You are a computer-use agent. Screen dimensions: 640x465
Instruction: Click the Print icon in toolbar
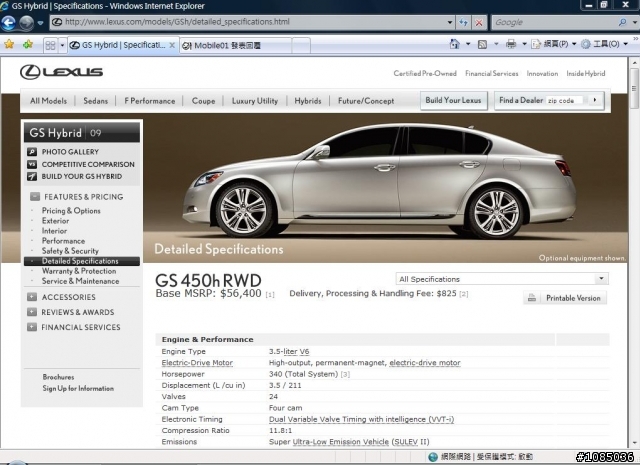[511, 44]
